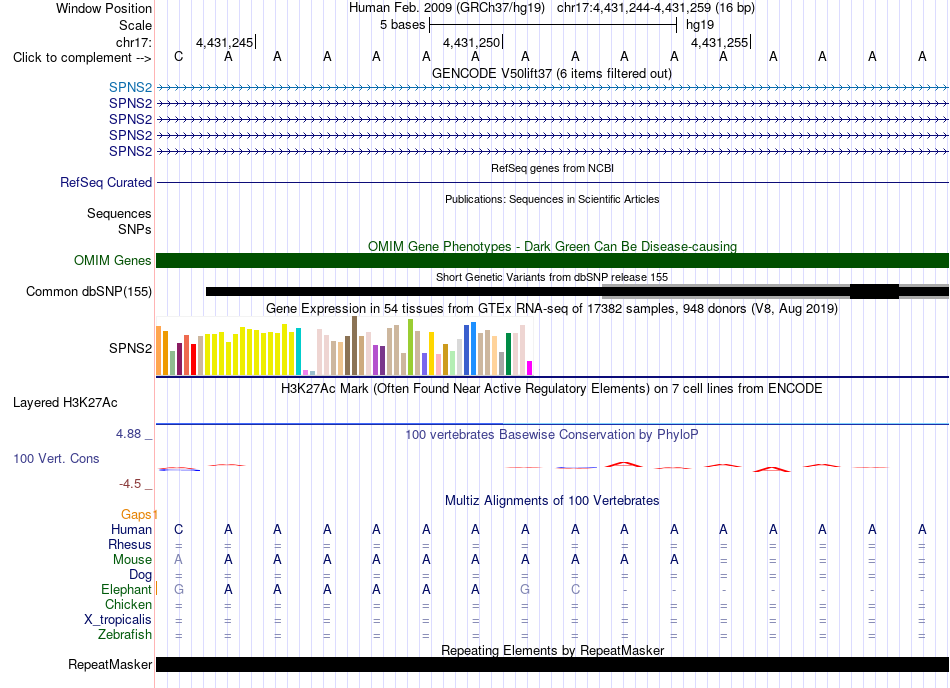The image size is (950, 688).
Task: Click the 'Layered H3K27Ac' track label
Action: coord(65,403)
